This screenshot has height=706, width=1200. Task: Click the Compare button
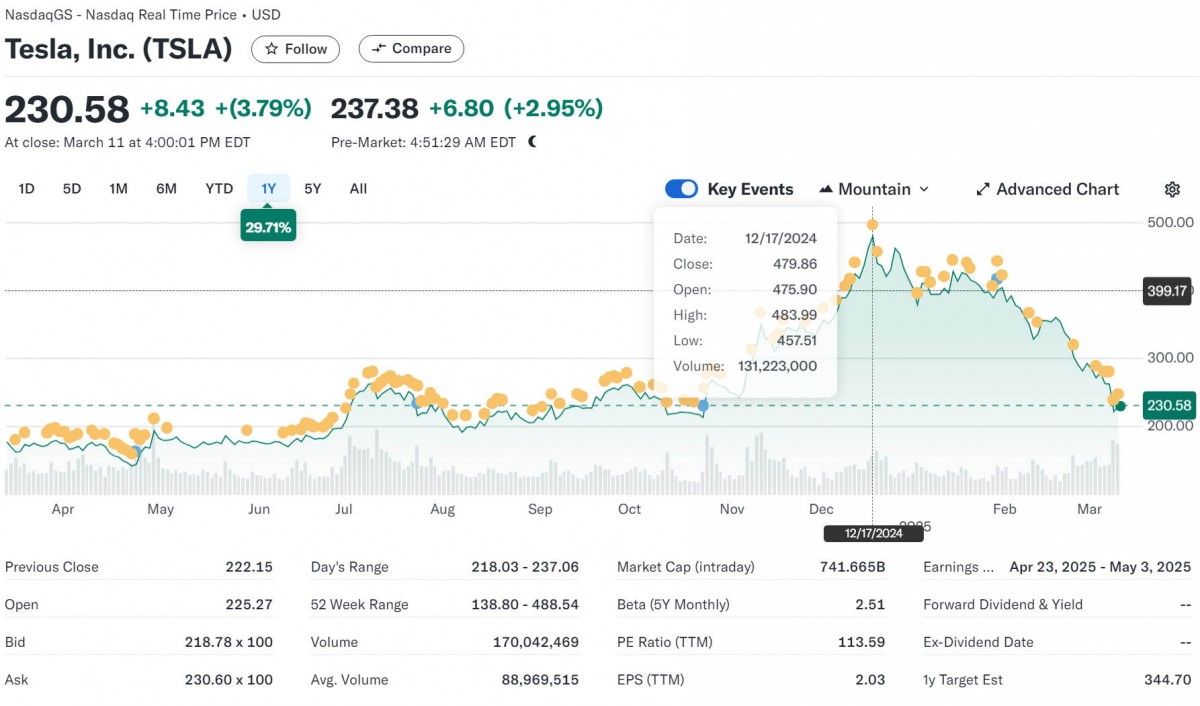(x=411, y=49)
